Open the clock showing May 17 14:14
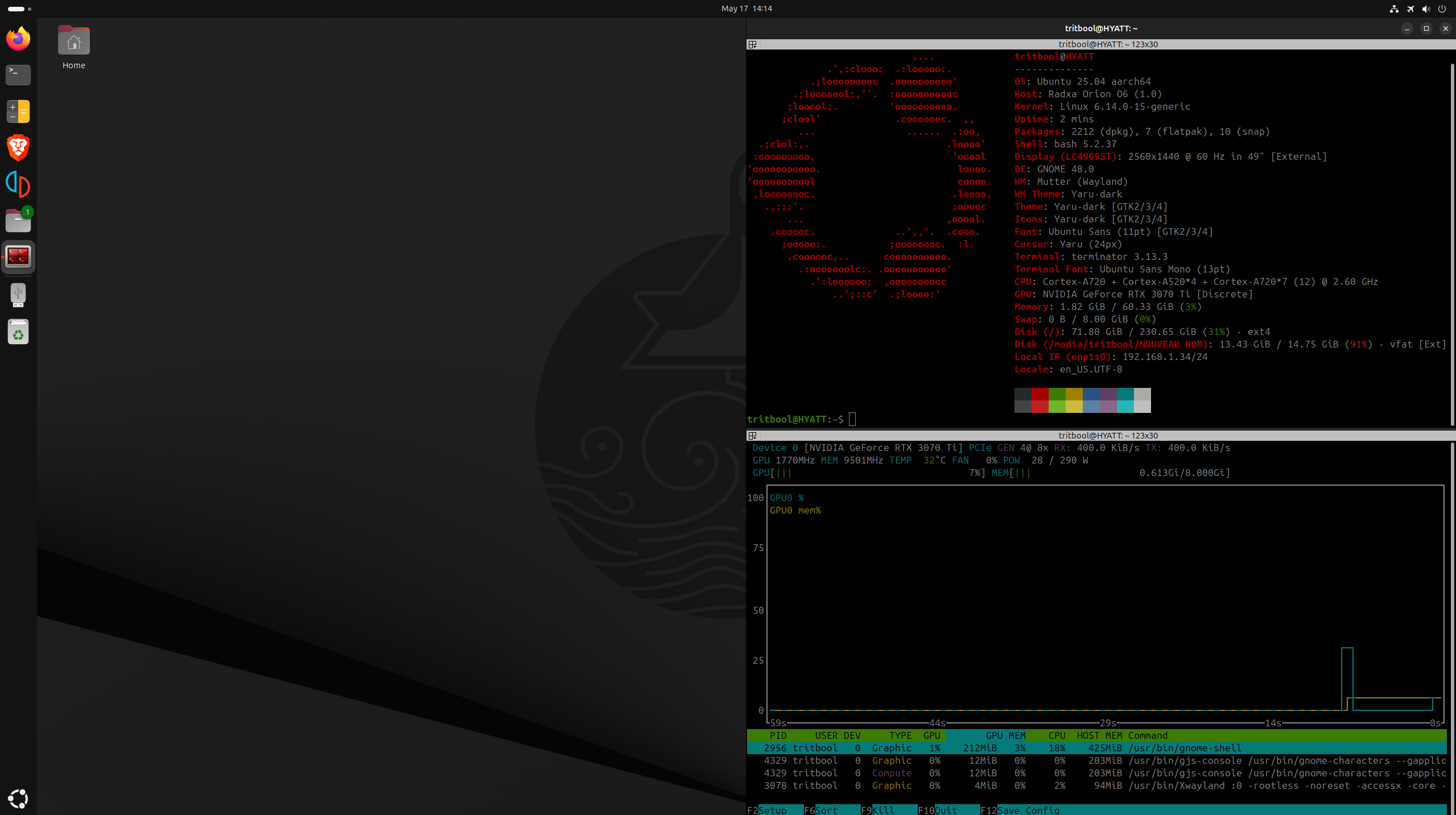 [x=746, y=9]
